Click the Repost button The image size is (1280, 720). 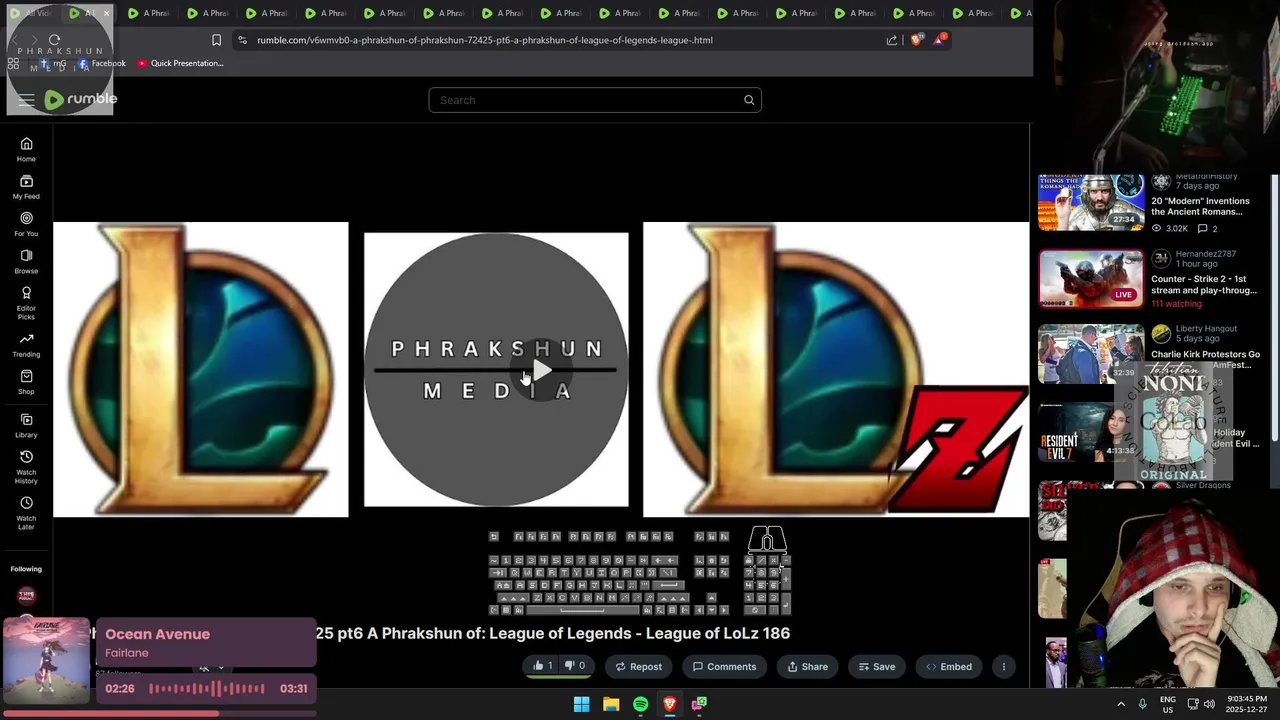click(638, 666)
